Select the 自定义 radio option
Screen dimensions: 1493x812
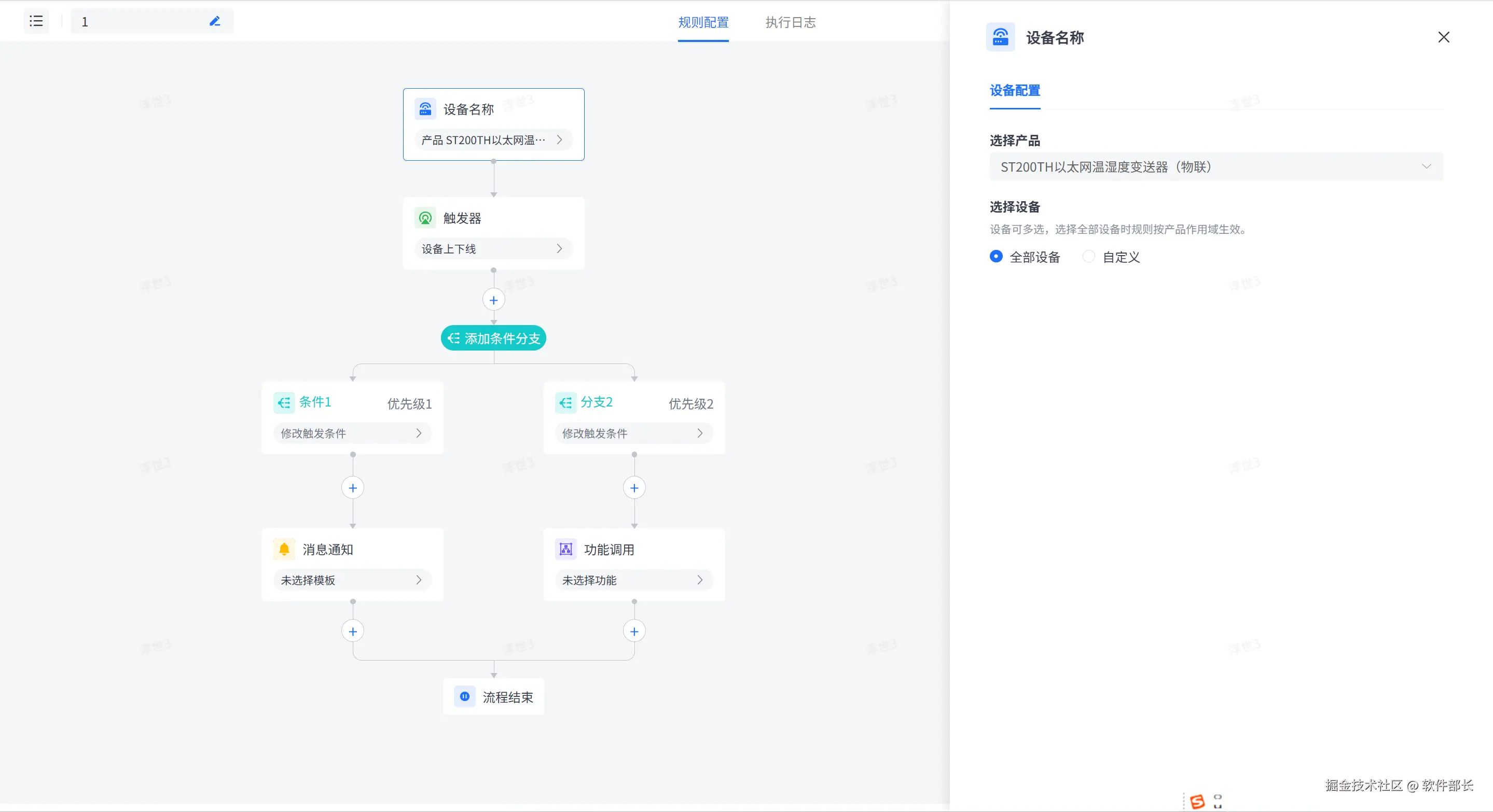tap(1088, 257)
